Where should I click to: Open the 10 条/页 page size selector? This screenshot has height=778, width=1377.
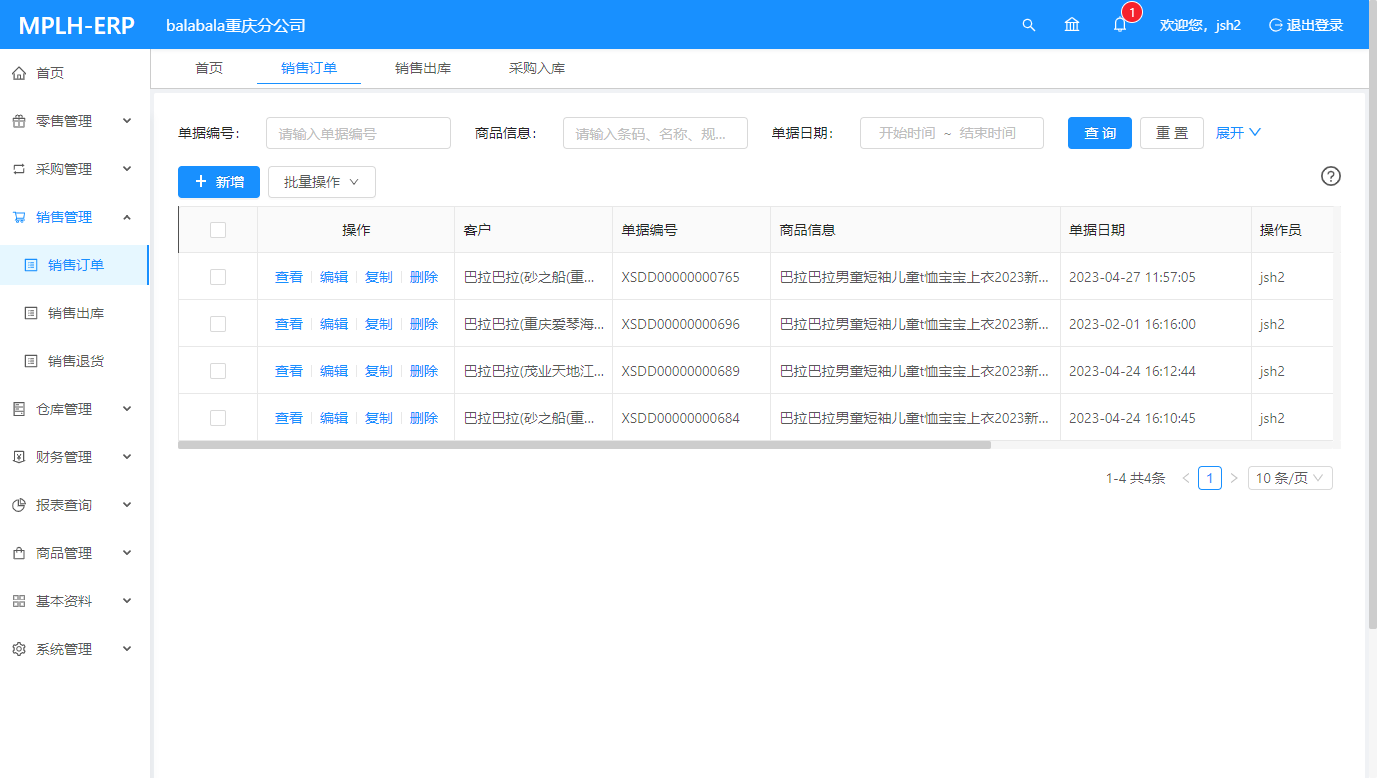1289,478
